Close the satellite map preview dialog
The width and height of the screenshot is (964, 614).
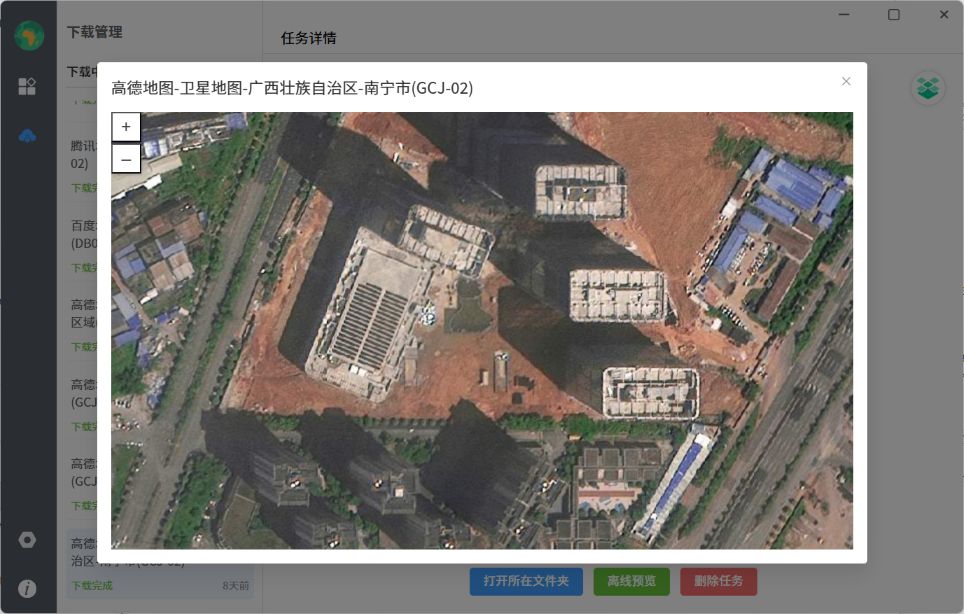pyautogui.click(x=846, y=81)
